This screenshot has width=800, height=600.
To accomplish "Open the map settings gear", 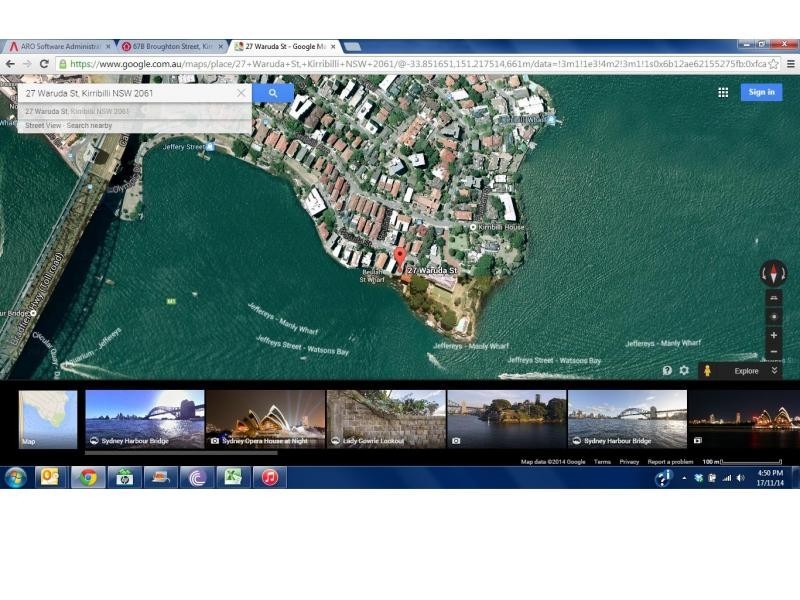I will [684, 370].
